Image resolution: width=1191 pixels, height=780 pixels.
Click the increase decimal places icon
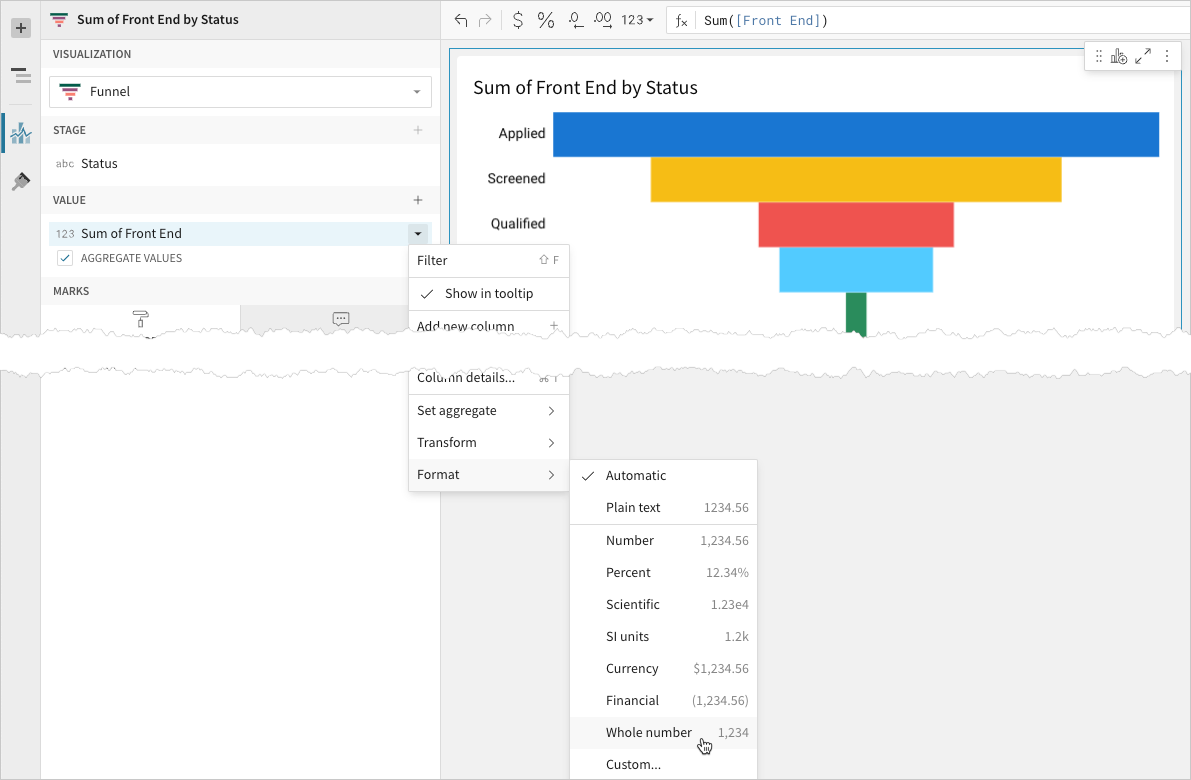603,21
